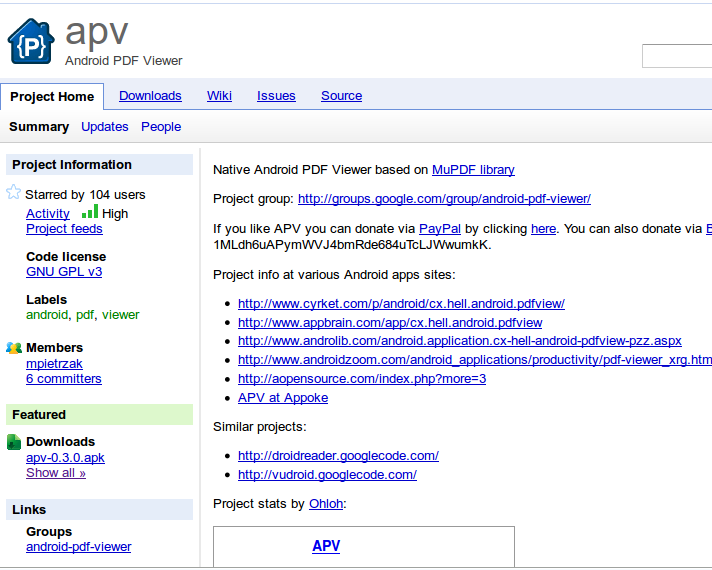Open the Wiki tab
This screenshot has width=712, height=570.
pyautogui.click(x=219, y=96)
